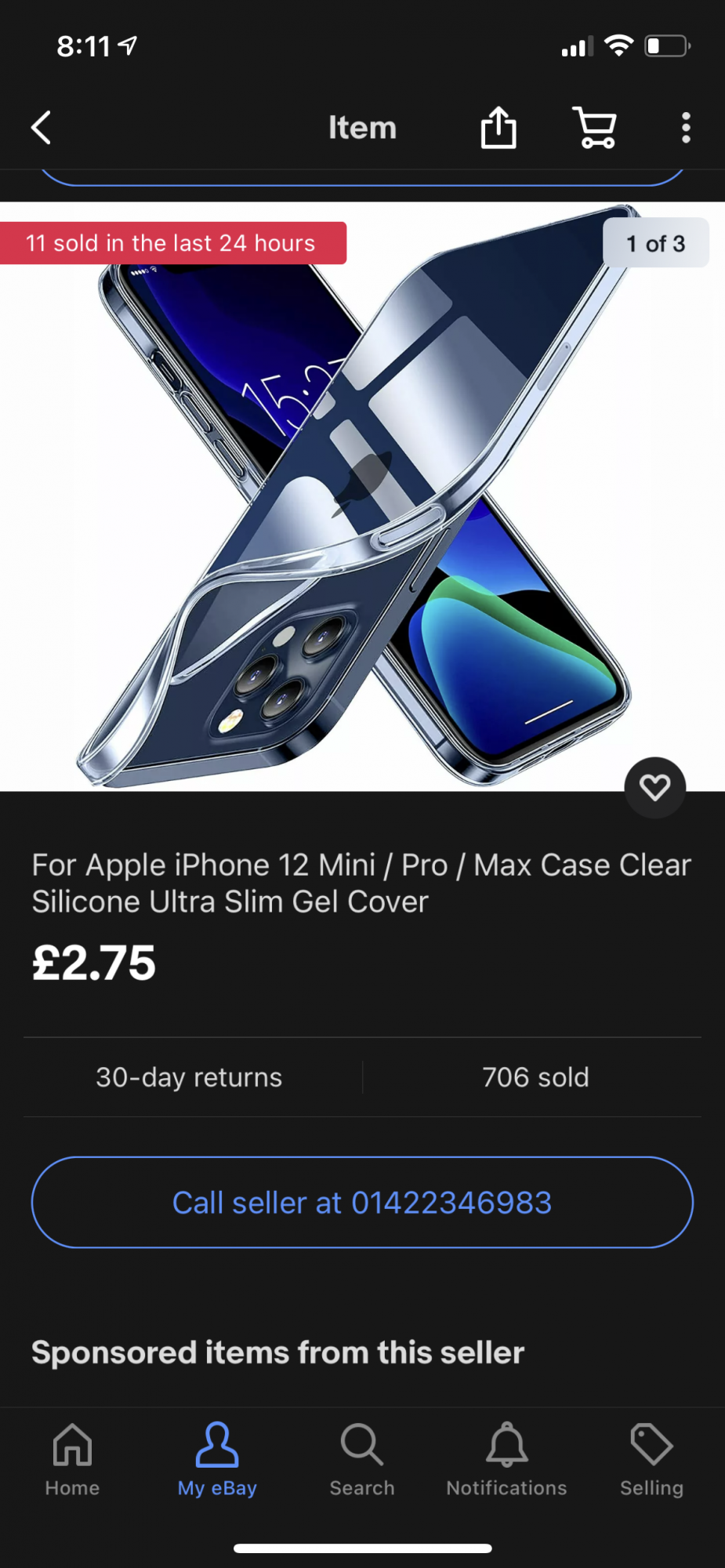725x1568 pixels.
Task: Add item to watchlist with heart icon
Action: [655, 787]
